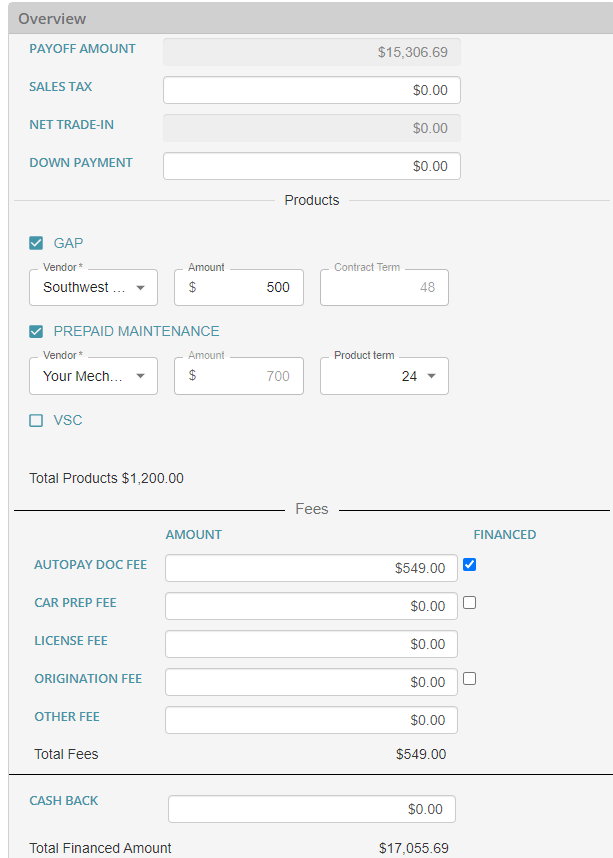Edit the Other Fee amount field
This screenshot has height=858, width=613.
click(311, 720)
